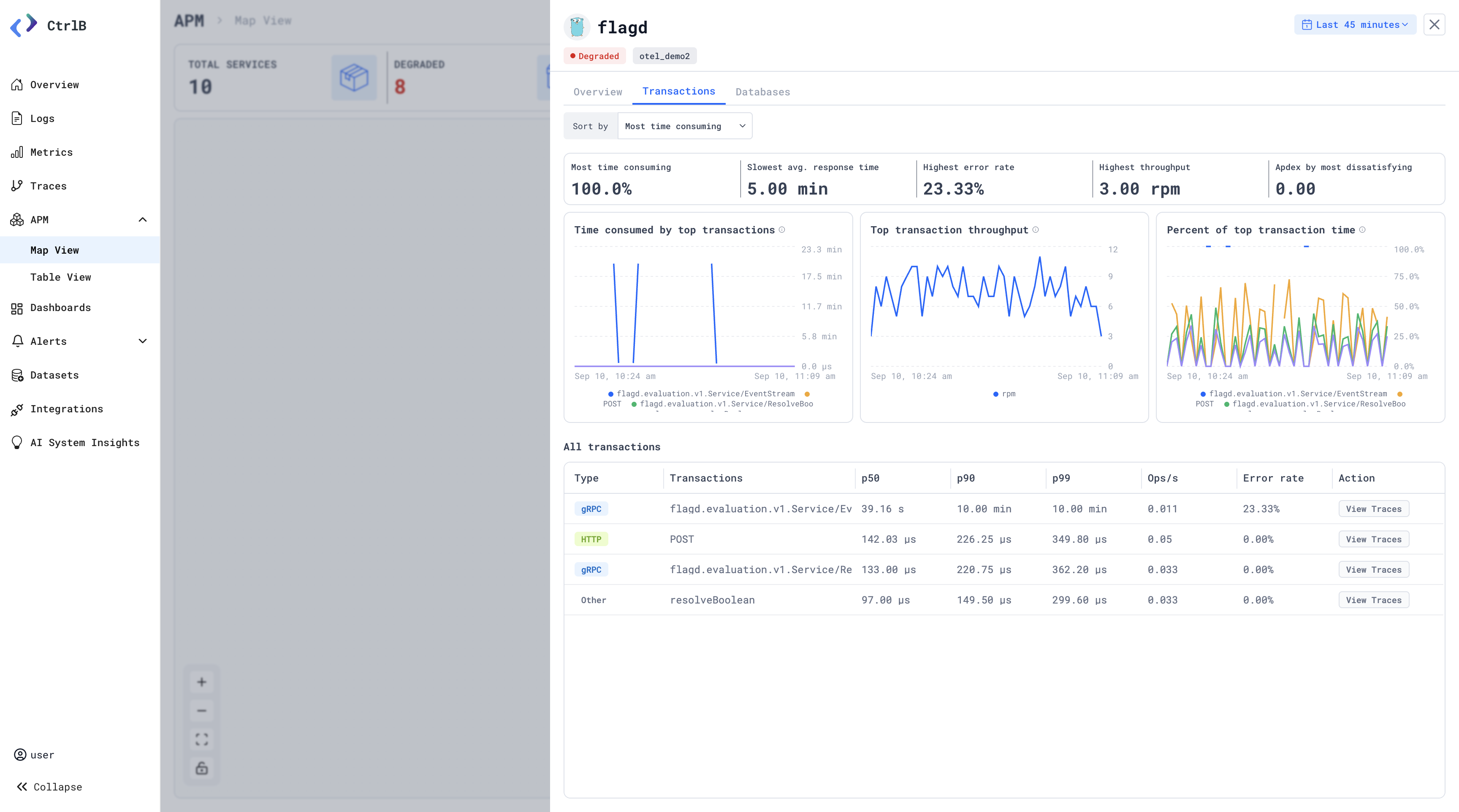Select Table View in the APM submenu
1459x812 pixels.
point(61,277)
